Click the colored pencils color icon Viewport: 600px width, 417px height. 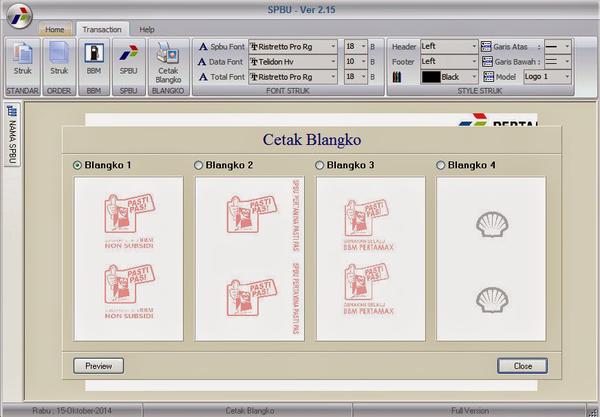point(397,77)
